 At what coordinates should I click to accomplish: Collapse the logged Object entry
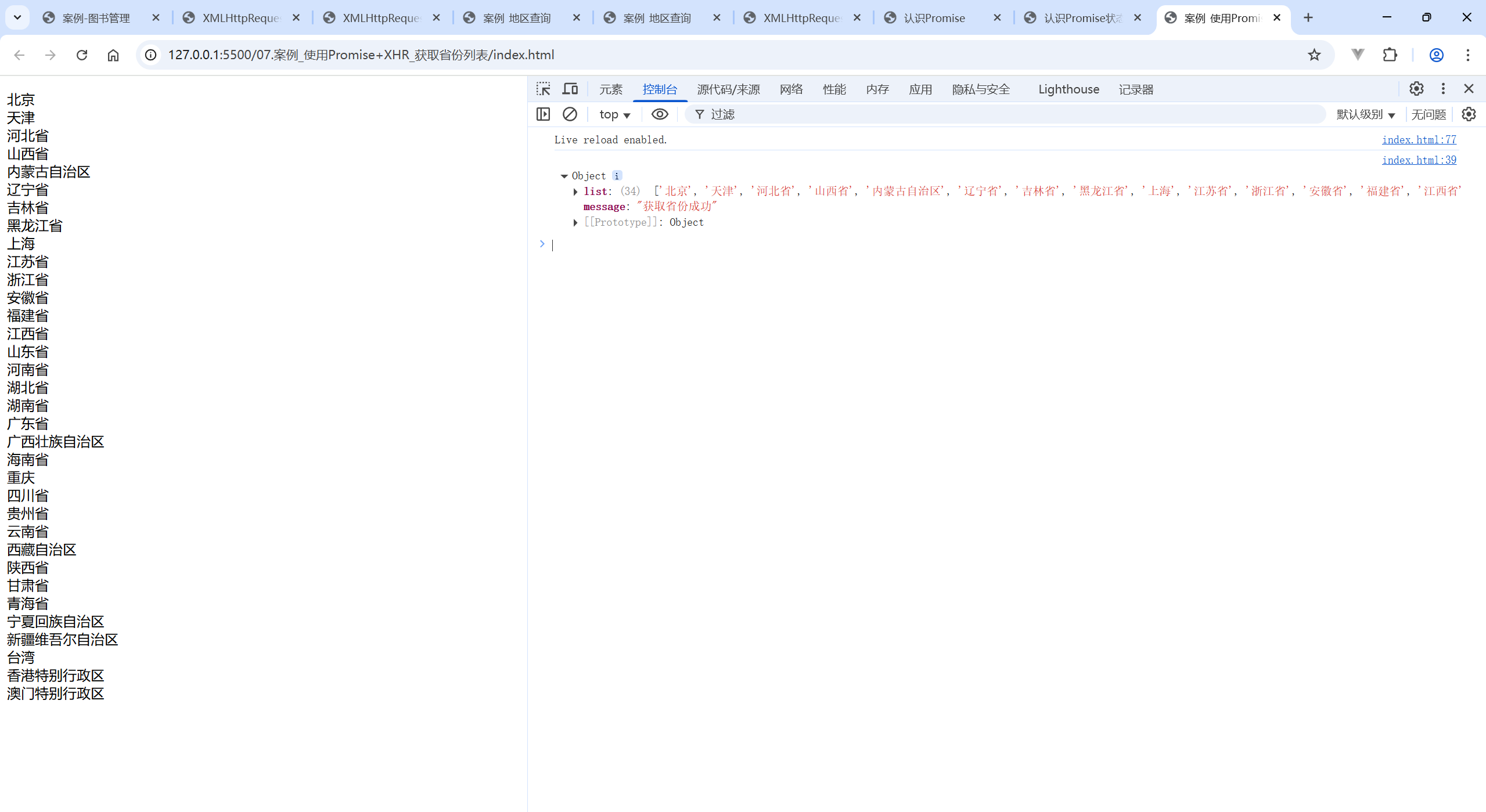564,176
